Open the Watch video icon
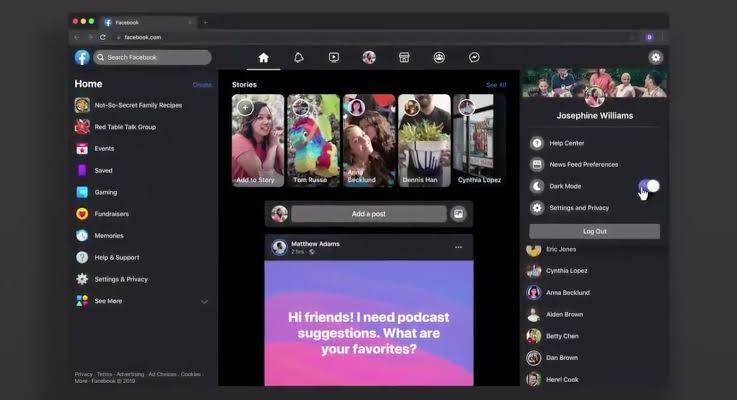Viewport: 737px width, 400px height. pos(334,58)
